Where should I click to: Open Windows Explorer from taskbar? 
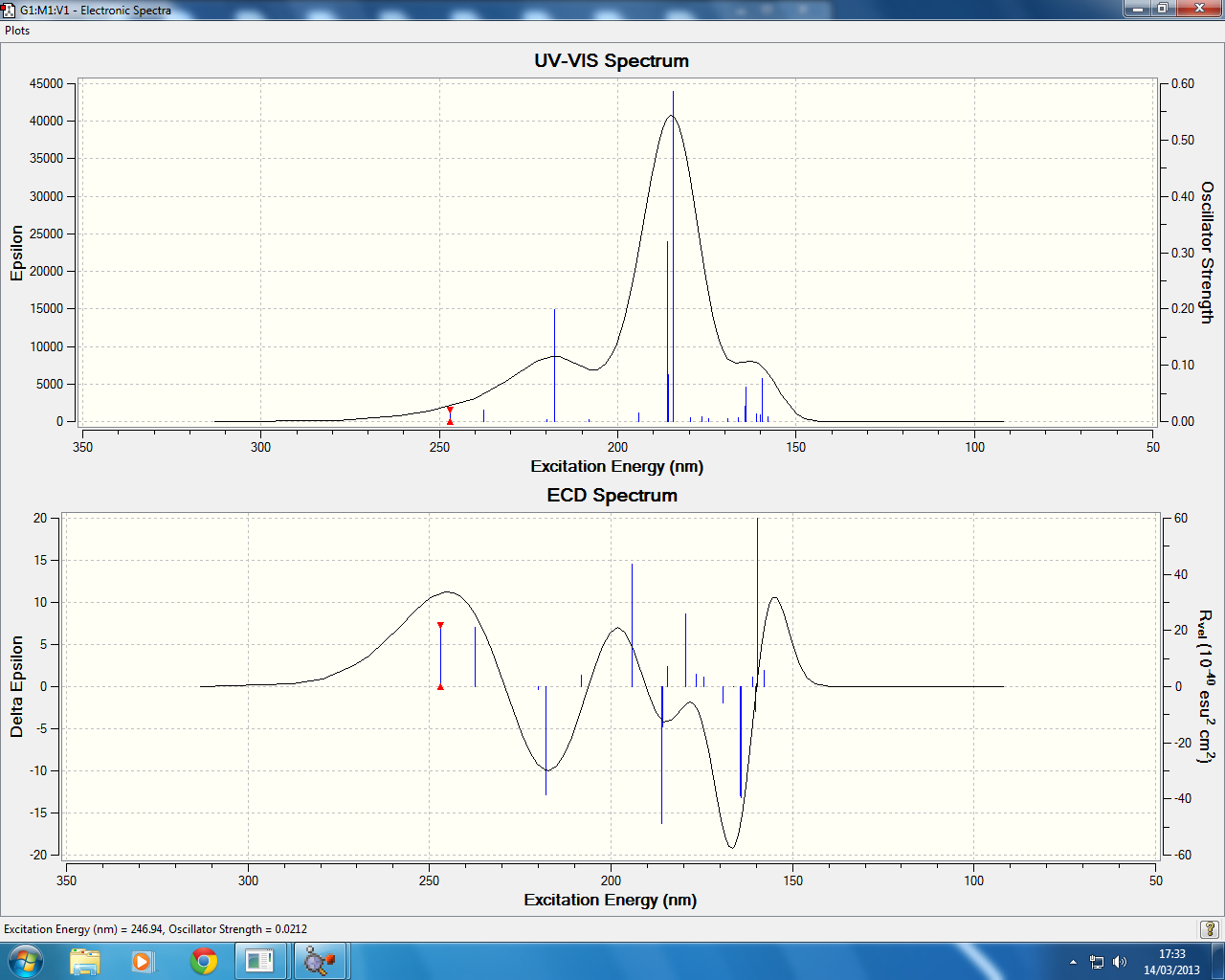click(85, 961)
